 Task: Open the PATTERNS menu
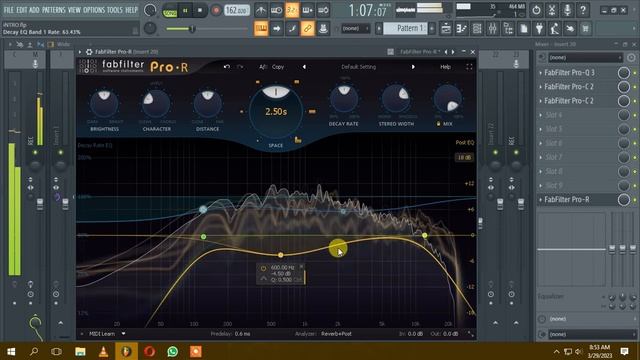click(53, 10)
